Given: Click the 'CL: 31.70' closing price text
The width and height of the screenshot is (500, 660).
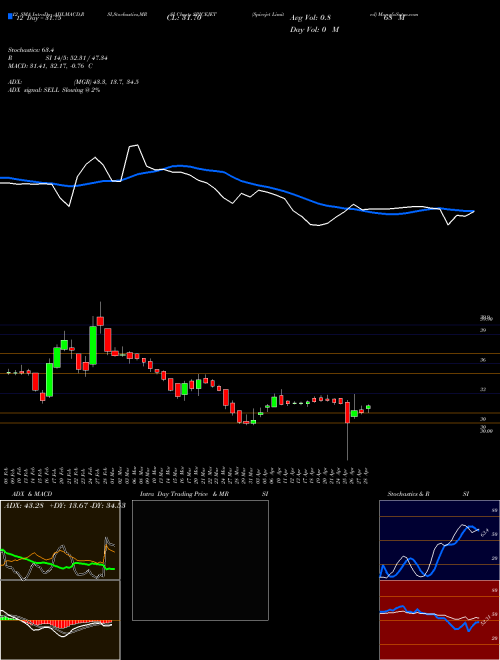Looking at the screenshot, I should pos(183,18).
